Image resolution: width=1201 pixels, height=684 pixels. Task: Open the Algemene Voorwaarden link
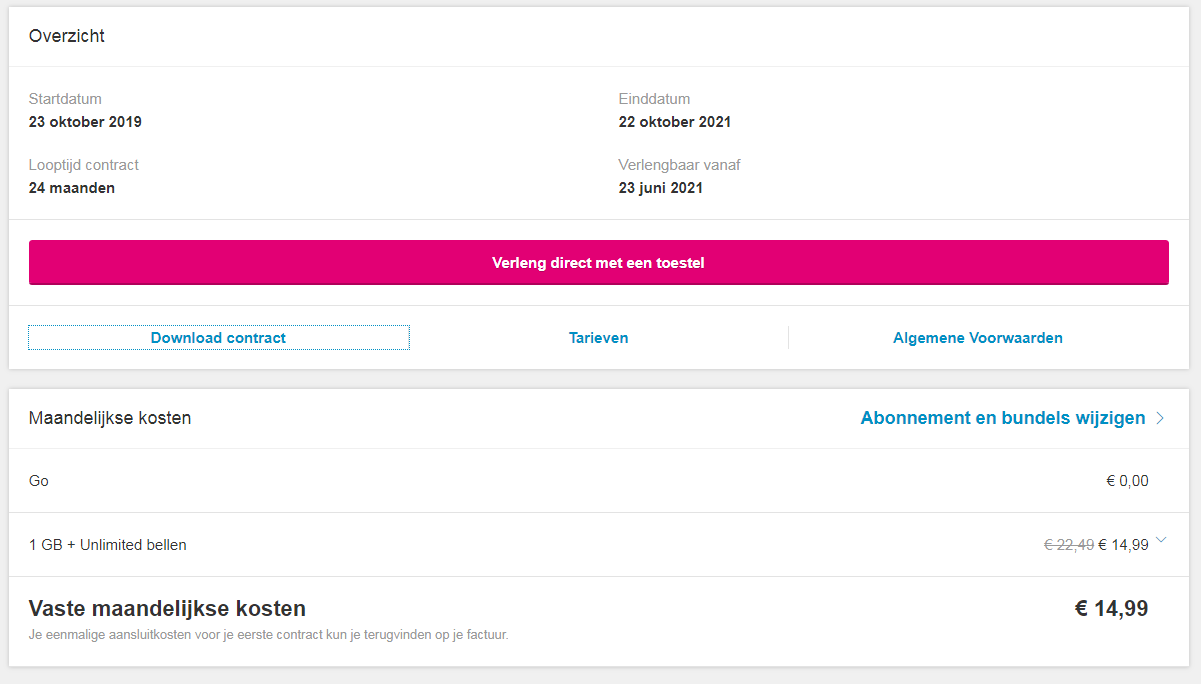tap(977, 338)
